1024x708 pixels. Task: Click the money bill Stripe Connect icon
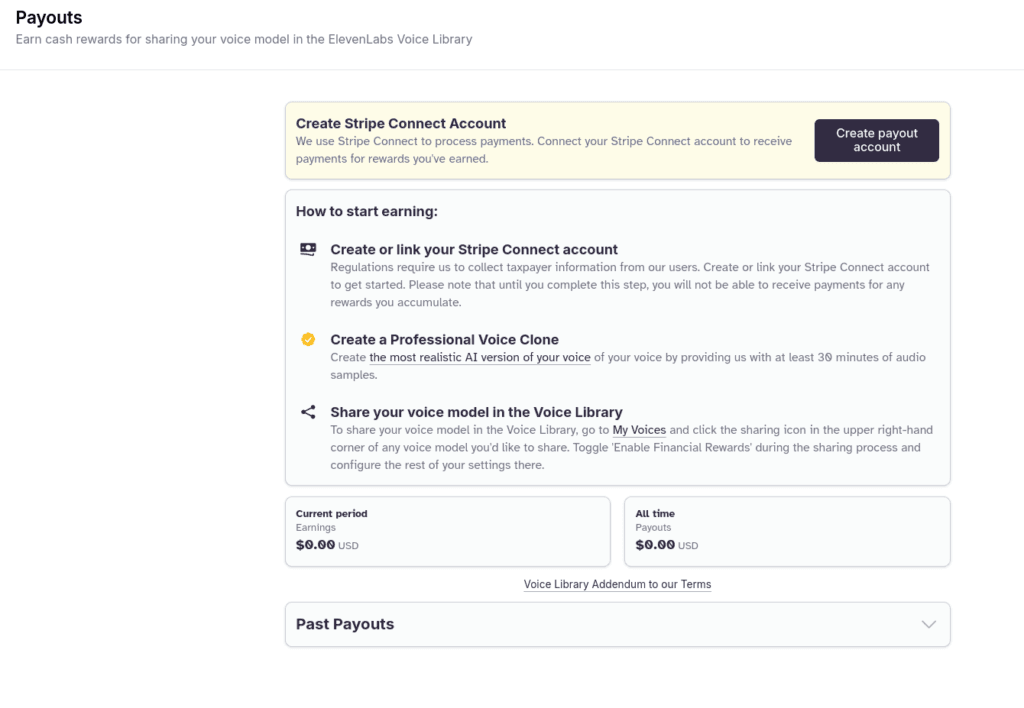308,249
